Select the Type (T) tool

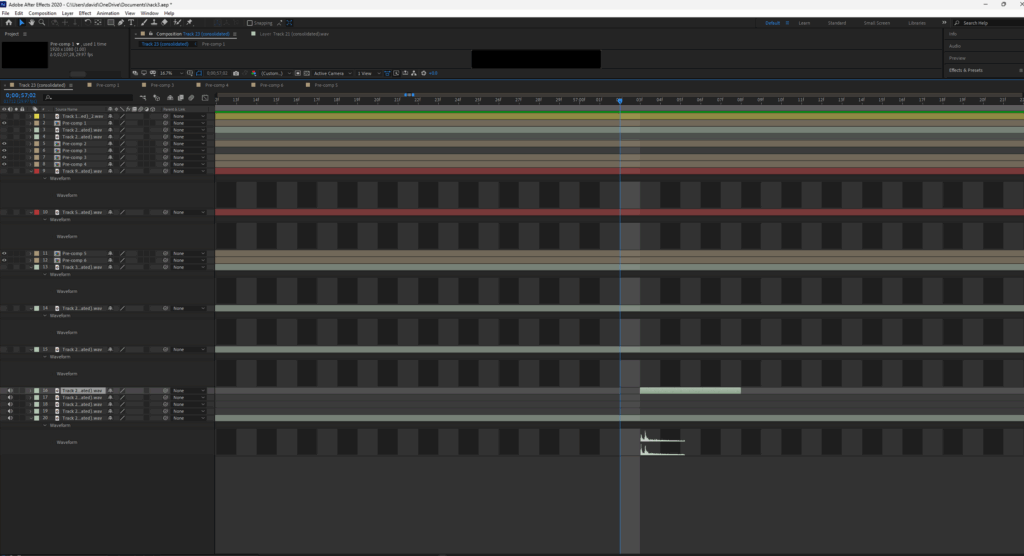(131, 22)
